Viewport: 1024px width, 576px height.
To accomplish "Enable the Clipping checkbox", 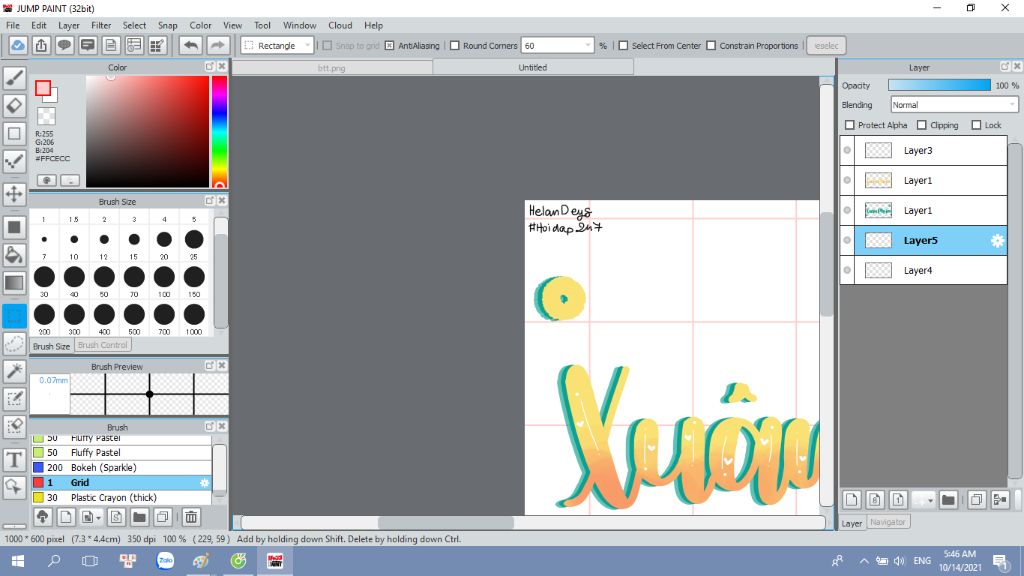I will click(x=921, y=125).
